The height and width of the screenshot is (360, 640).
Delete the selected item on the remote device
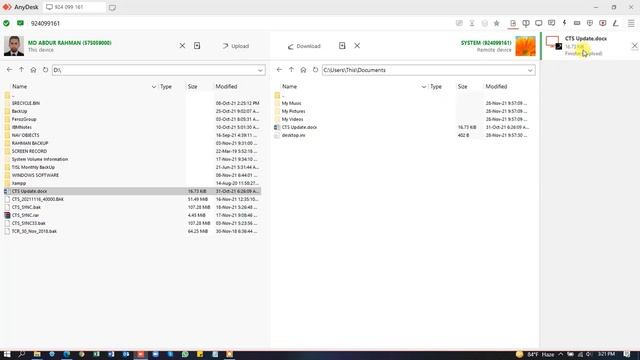pos(357,46)
